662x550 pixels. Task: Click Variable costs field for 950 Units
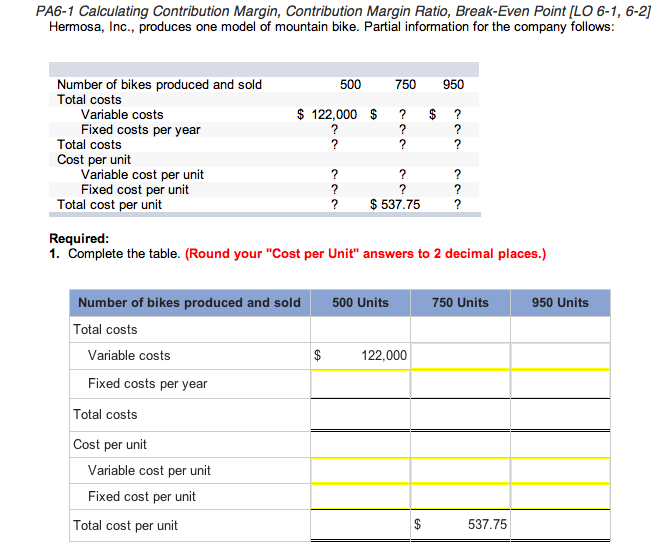pos(560,356)
